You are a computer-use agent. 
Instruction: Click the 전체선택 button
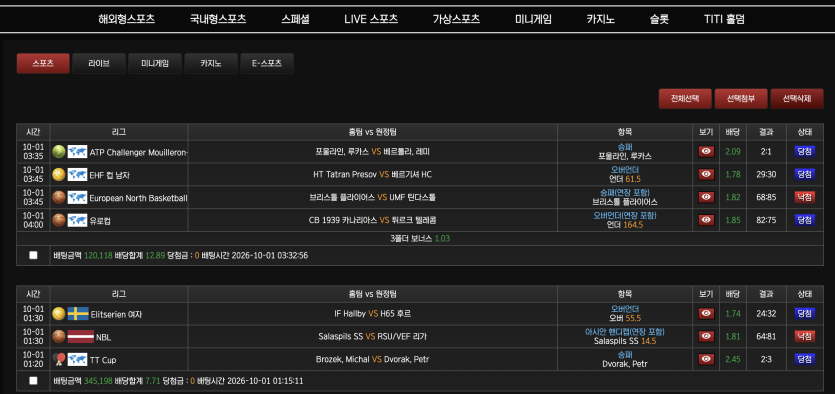[685, 98]
